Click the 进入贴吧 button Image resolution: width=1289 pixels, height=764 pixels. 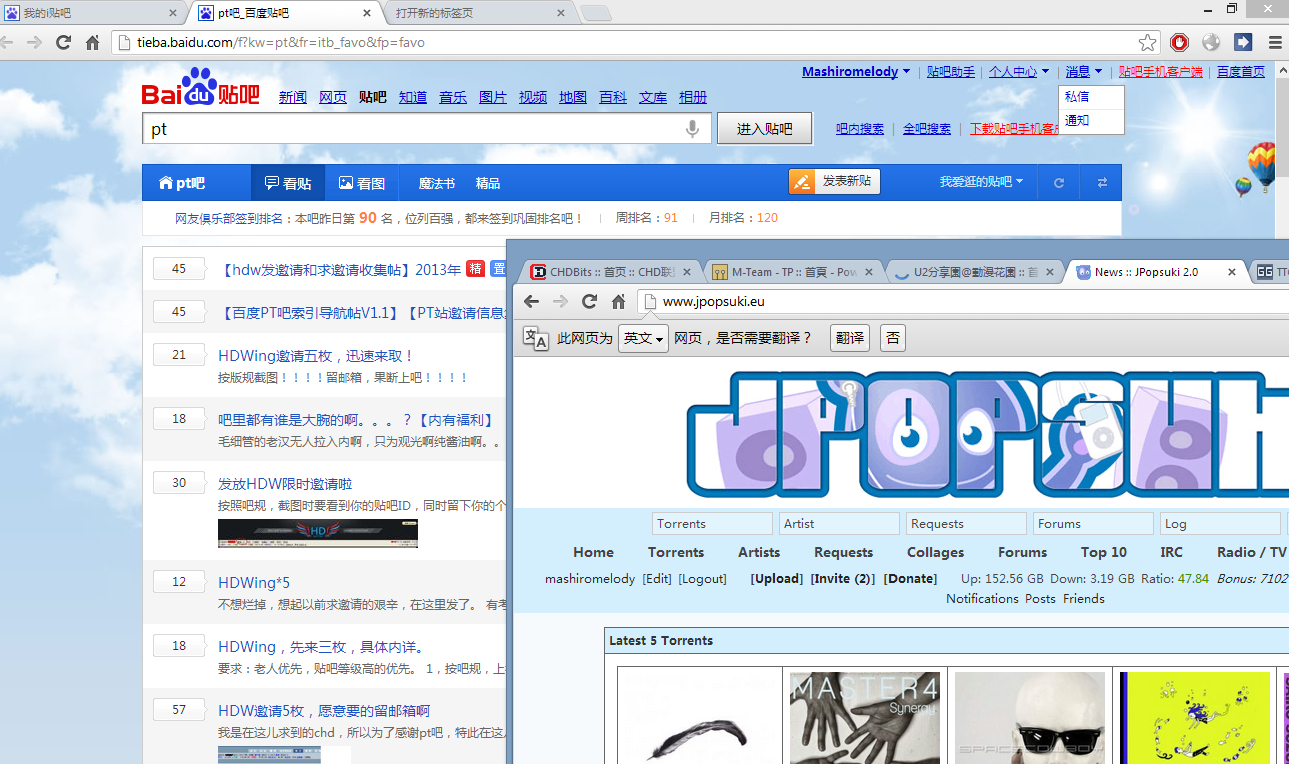(x=765, y=129)
